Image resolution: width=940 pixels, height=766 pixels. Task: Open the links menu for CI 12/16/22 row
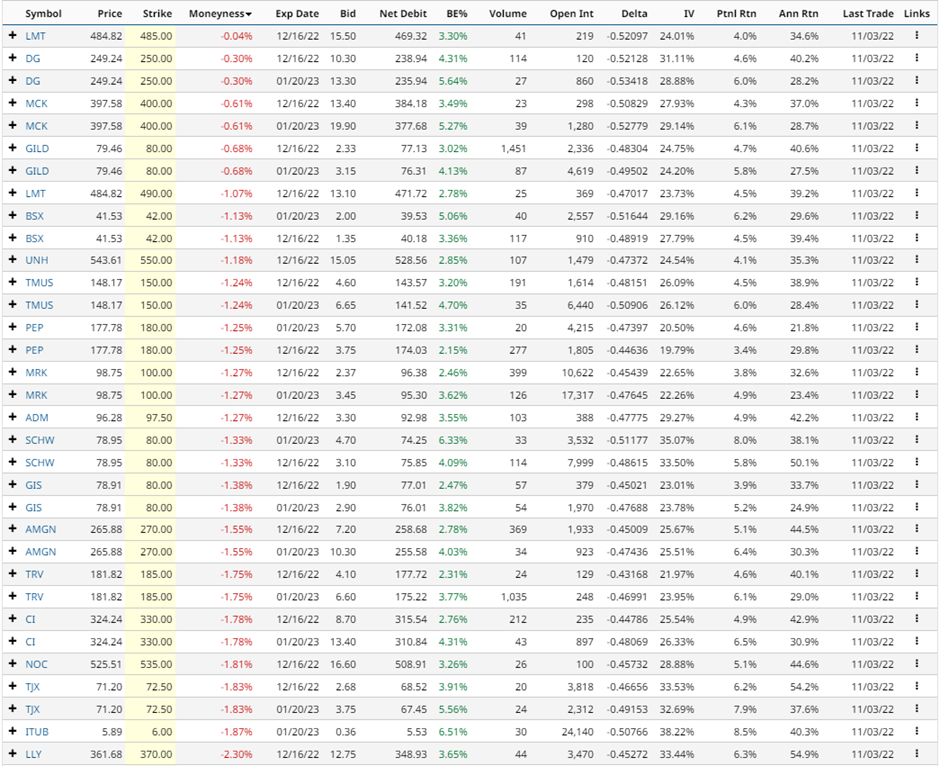[x=917, y=619]
